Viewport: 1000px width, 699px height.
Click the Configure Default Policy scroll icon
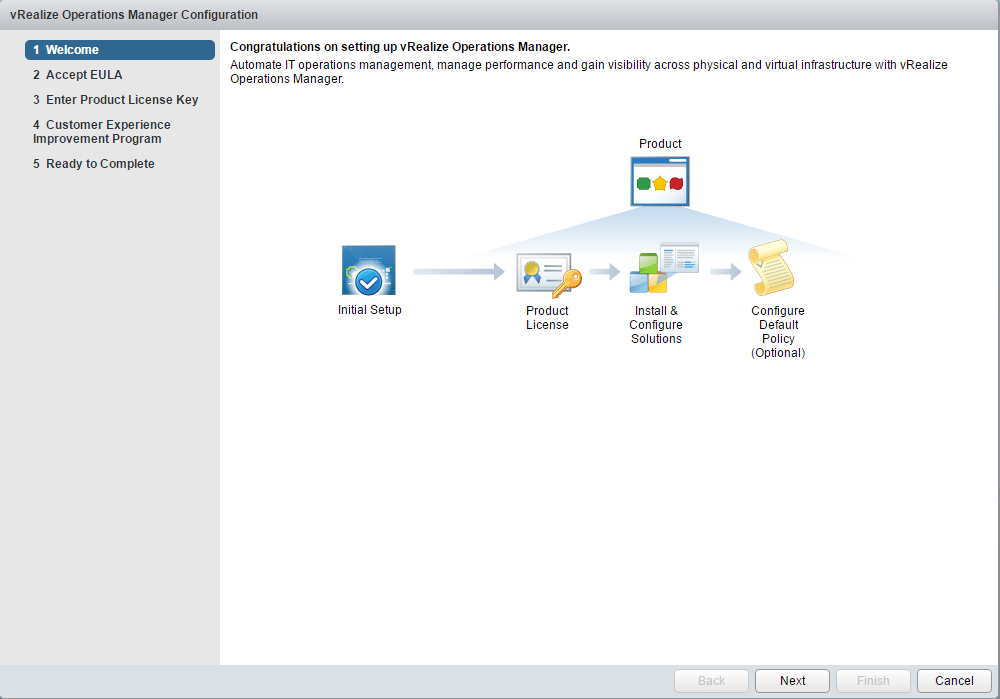[770, 268]
